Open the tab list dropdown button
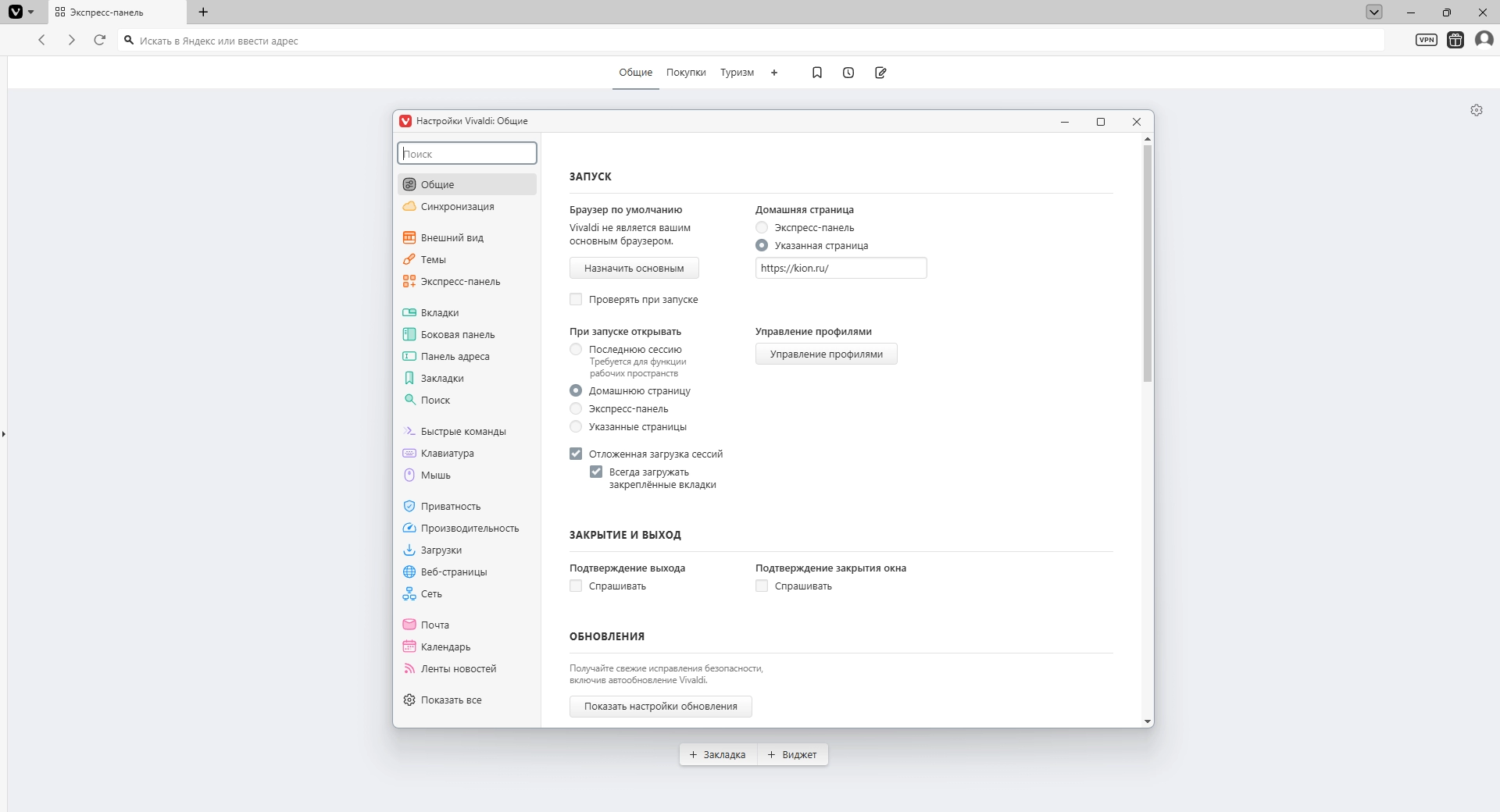 pyautogui.click(x=1374, y=12)
